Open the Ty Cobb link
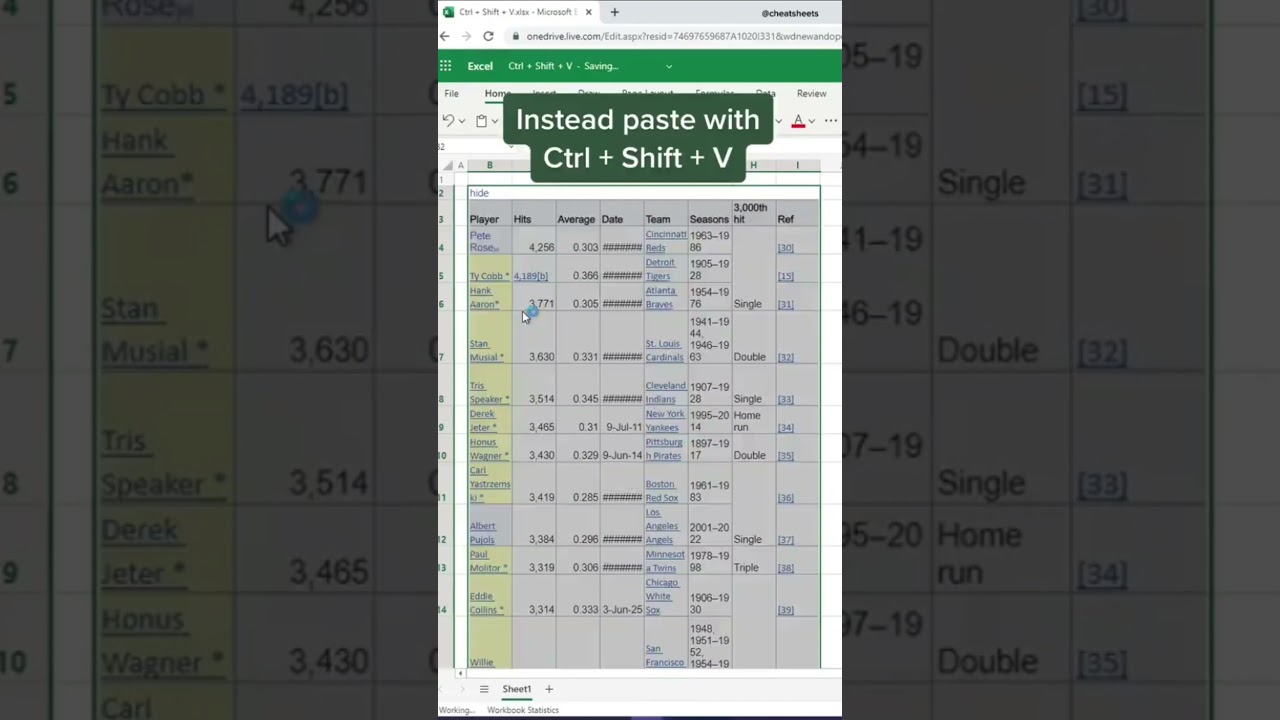 pyautogui.click(x=489, y=276)
